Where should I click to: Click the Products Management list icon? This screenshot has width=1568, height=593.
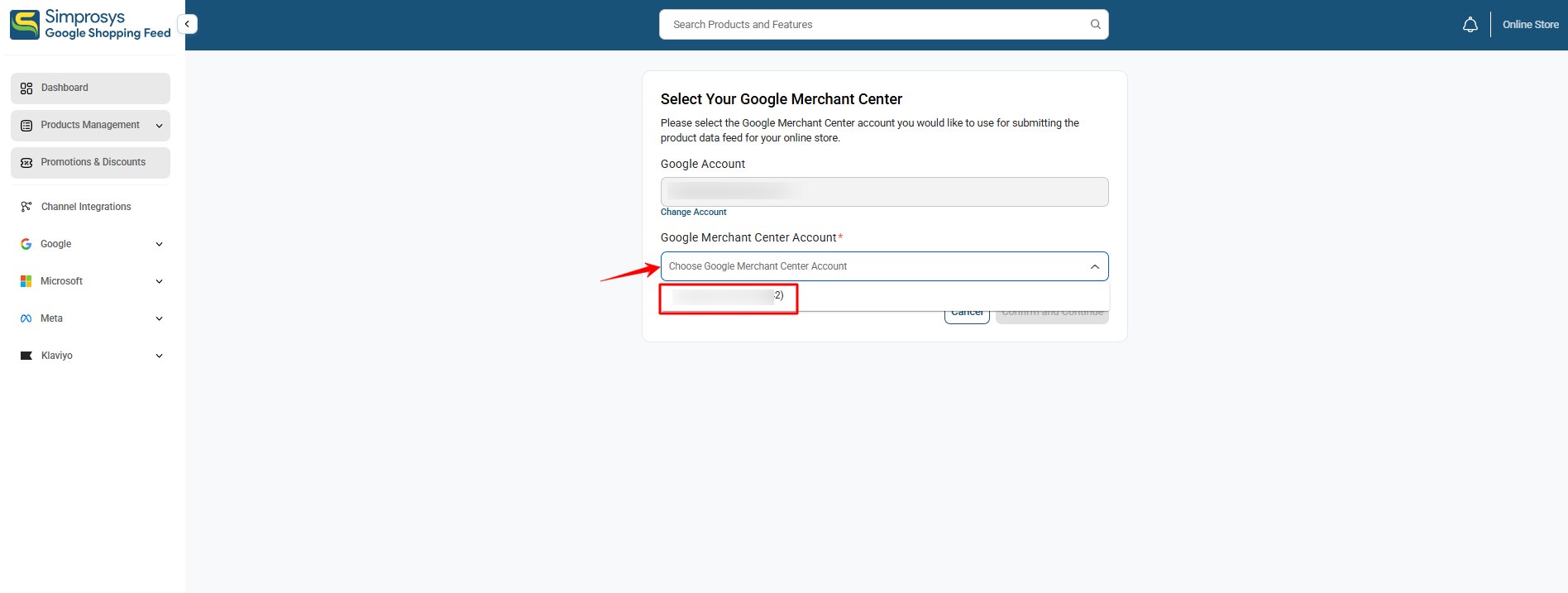[x=26, y=126]
